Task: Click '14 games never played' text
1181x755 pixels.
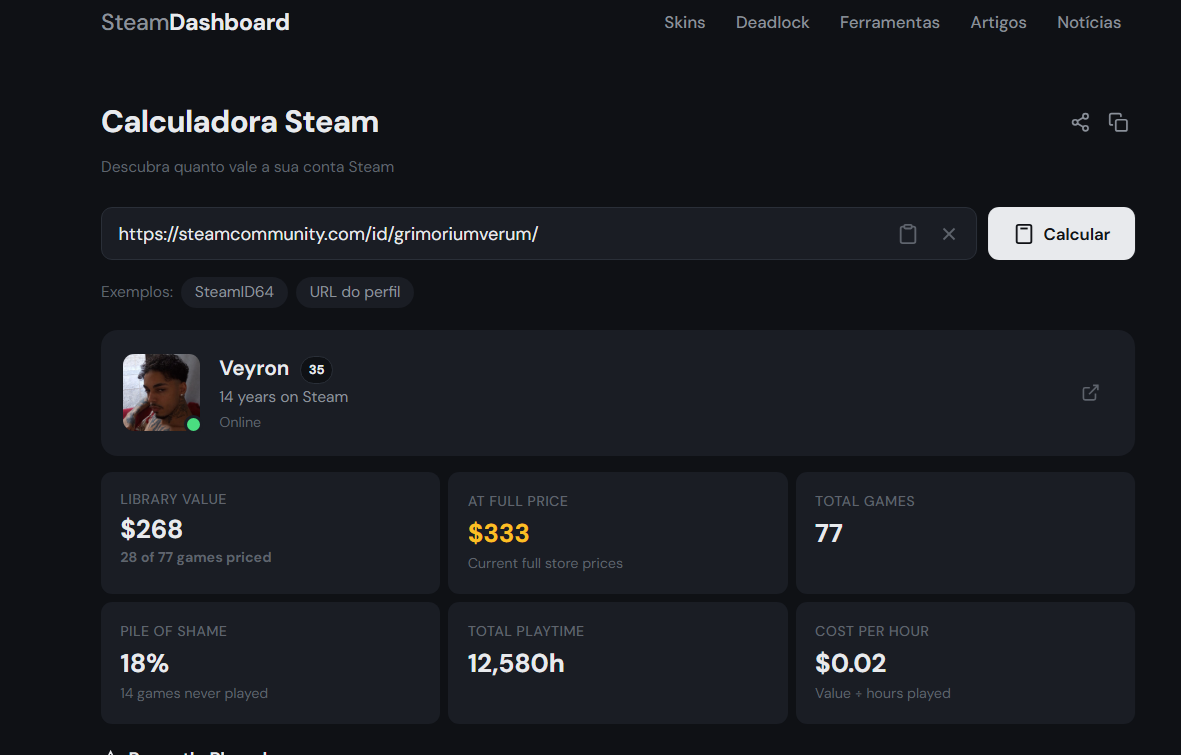Action: point(194,693)
